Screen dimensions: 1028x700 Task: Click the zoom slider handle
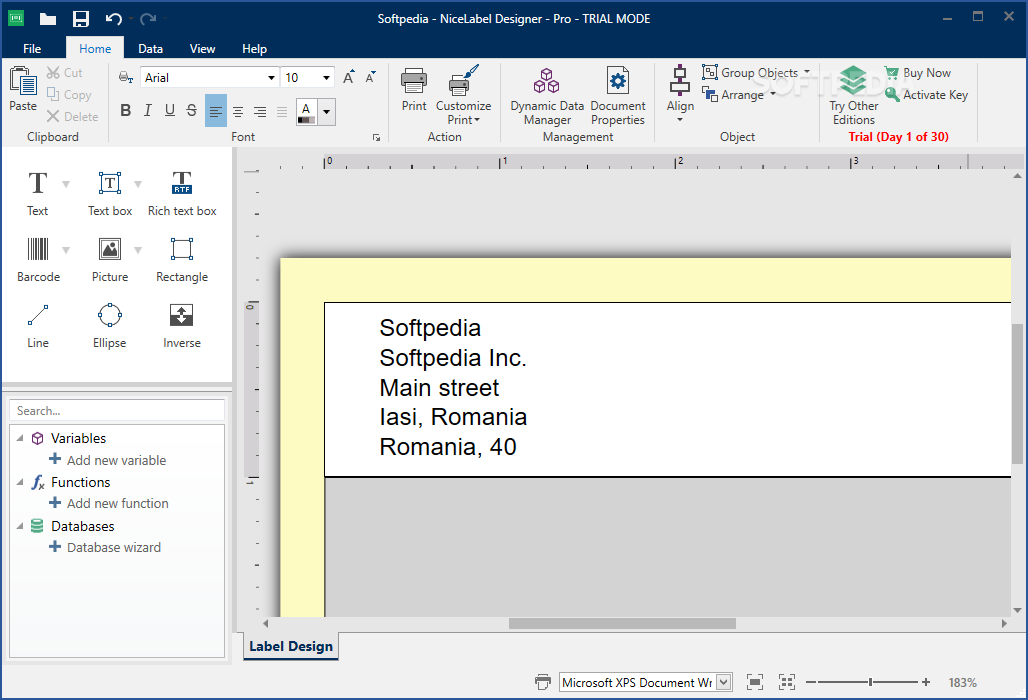(x=871, y=682)
